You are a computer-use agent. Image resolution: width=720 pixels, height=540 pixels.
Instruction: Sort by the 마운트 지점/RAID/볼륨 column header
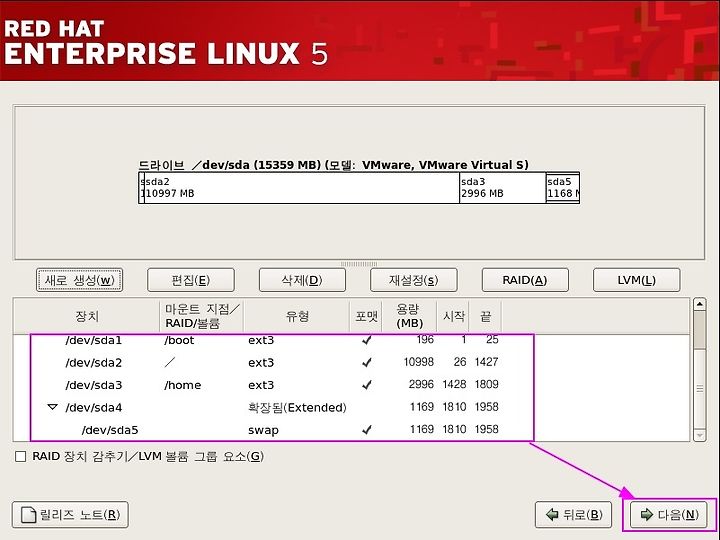(202, 316)
